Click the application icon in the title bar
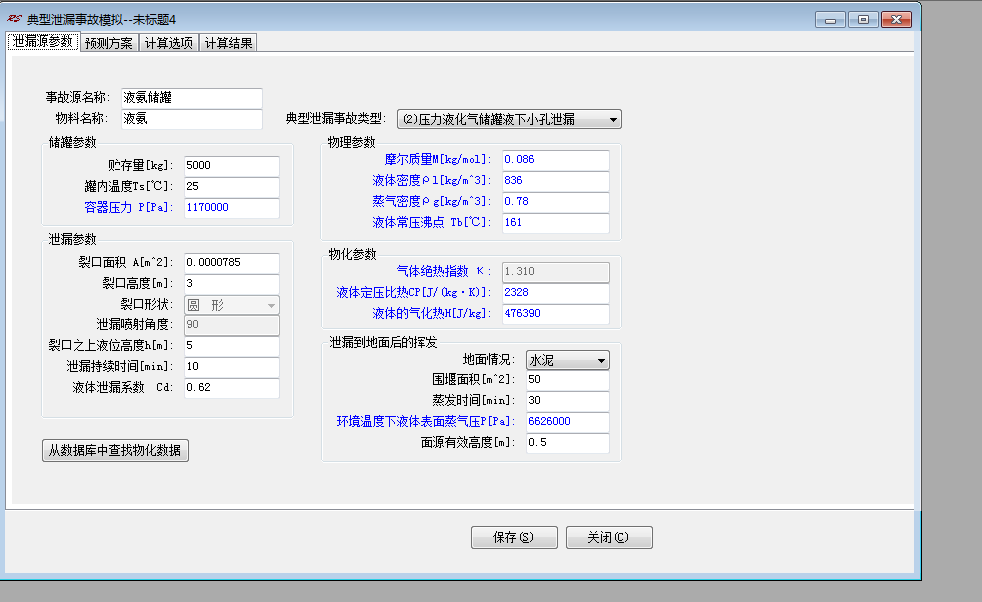 point(14,19)
